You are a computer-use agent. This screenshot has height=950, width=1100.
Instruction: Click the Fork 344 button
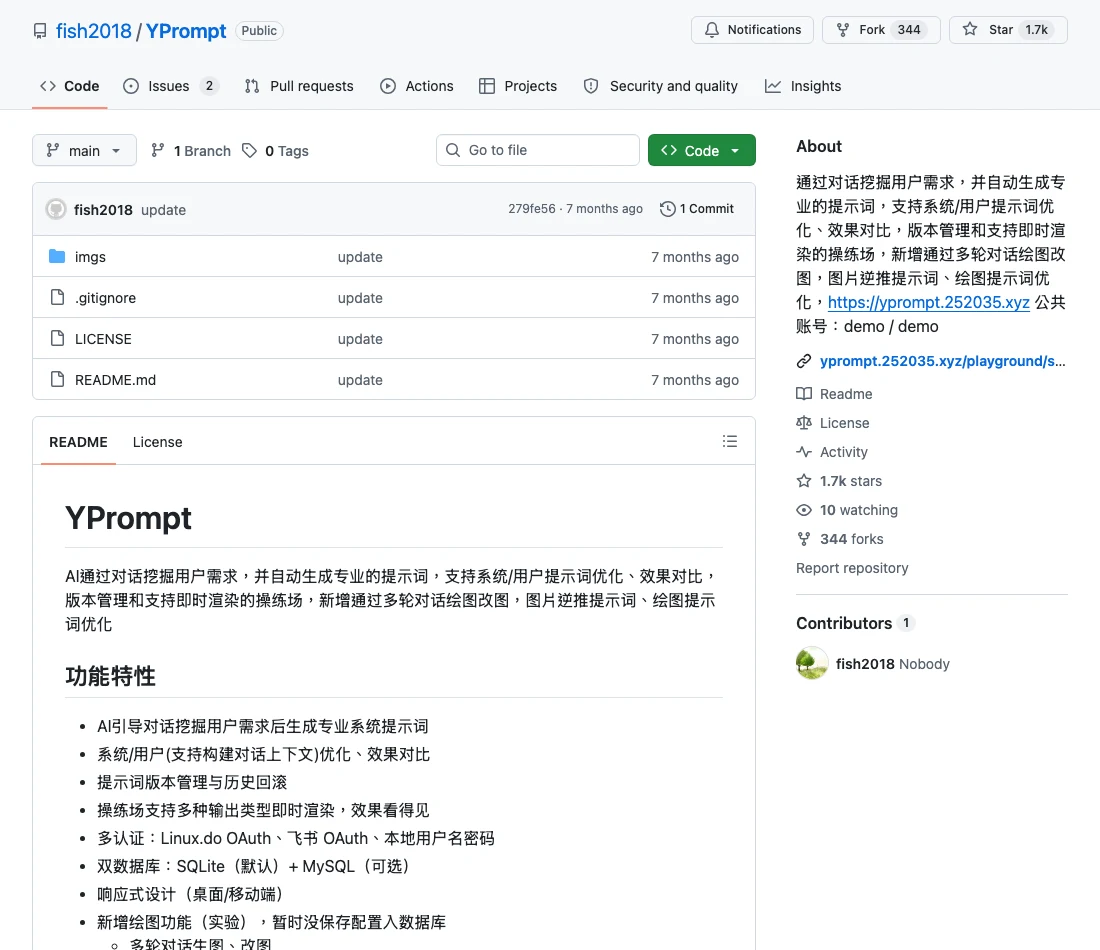pyautogui.click(x=881, y=29)
